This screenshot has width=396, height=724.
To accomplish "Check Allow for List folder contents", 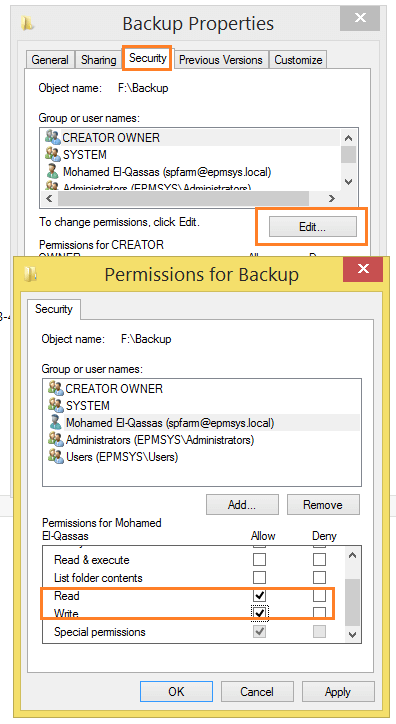I will [x=259, y=578].
